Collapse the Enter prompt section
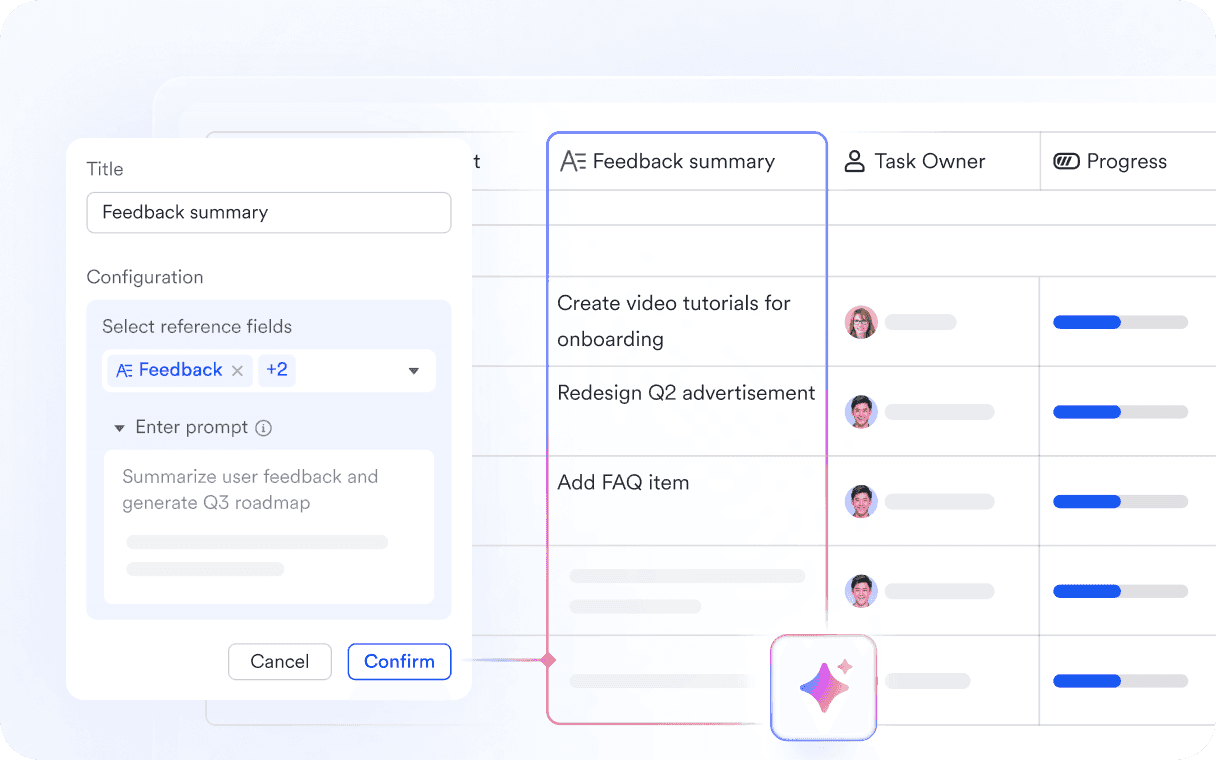Viewport: 1216px width, 760px height. [120, 427]
